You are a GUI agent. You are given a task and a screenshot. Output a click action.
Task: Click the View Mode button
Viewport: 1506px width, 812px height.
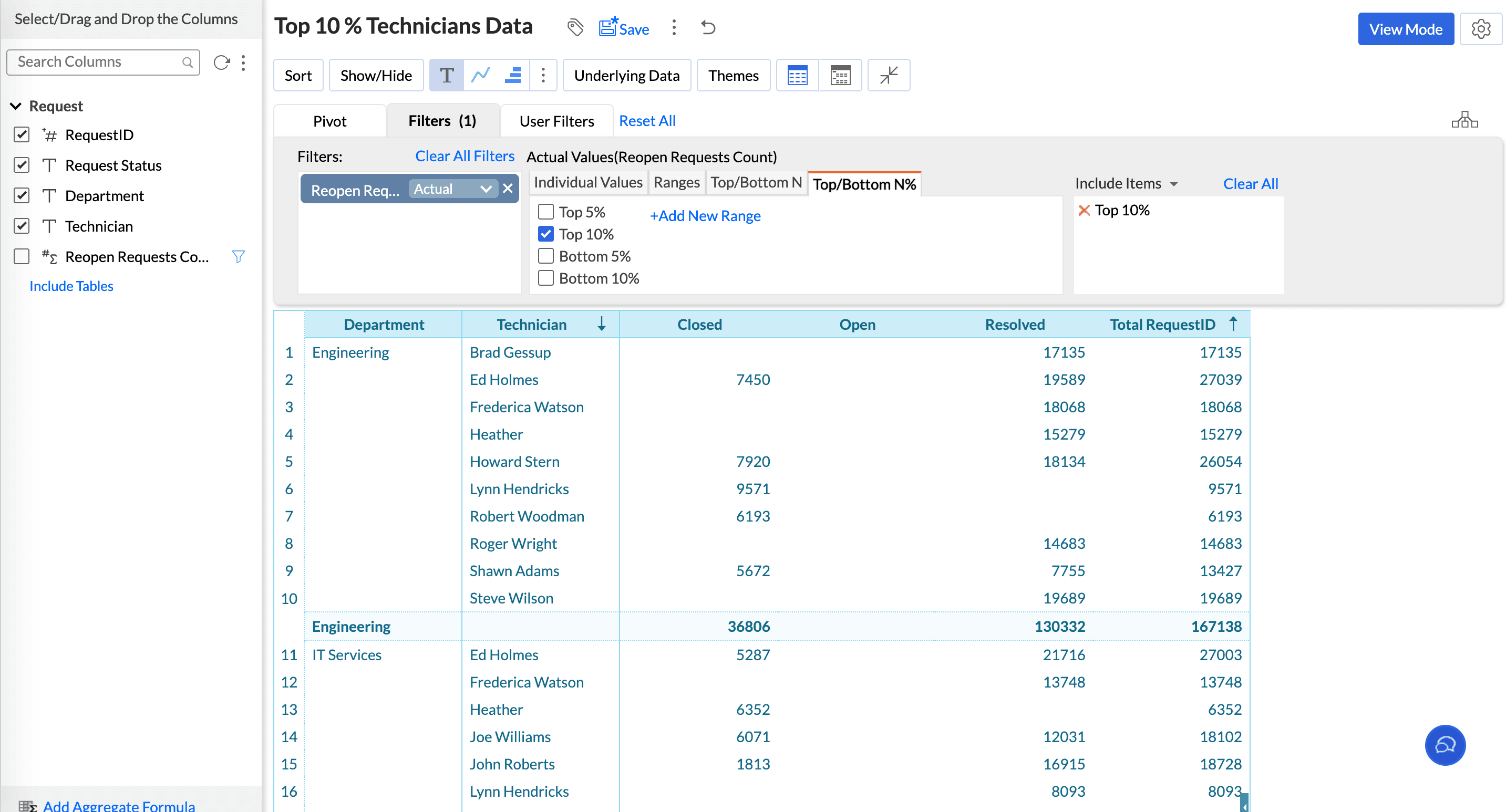tap(1405, 28)
